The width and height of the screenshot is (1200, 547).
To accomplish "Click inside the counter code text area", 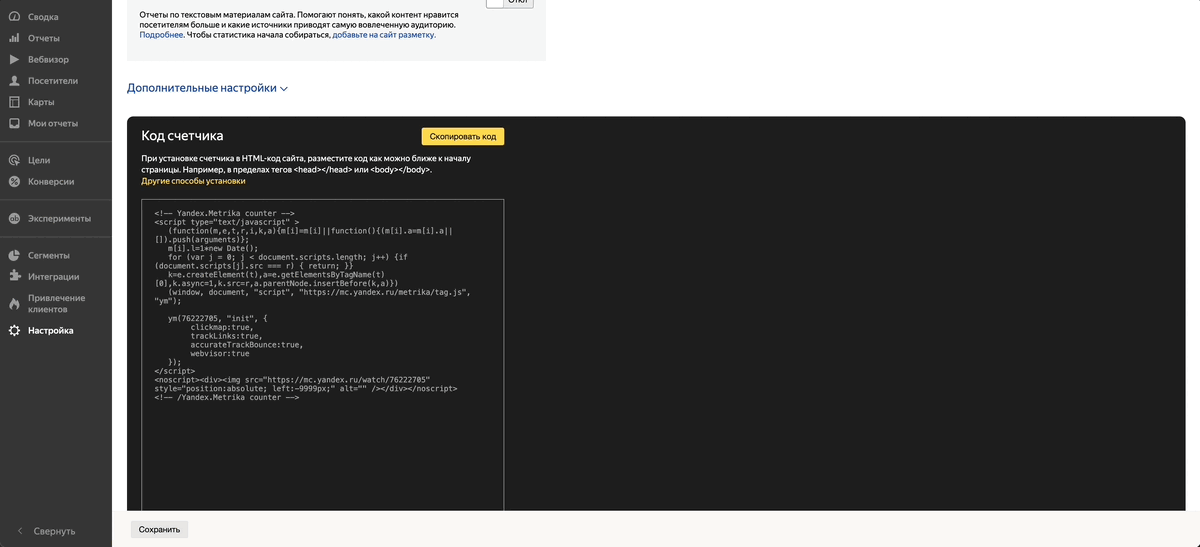I will coord(322,355).
